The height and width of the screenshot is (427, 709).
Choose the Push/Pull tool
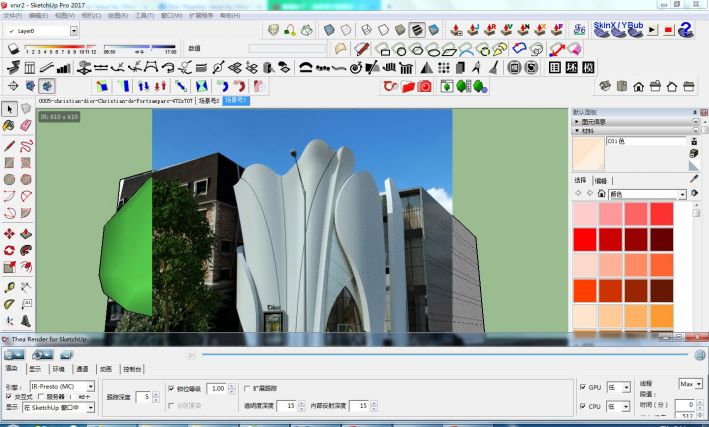pos(26,233)
